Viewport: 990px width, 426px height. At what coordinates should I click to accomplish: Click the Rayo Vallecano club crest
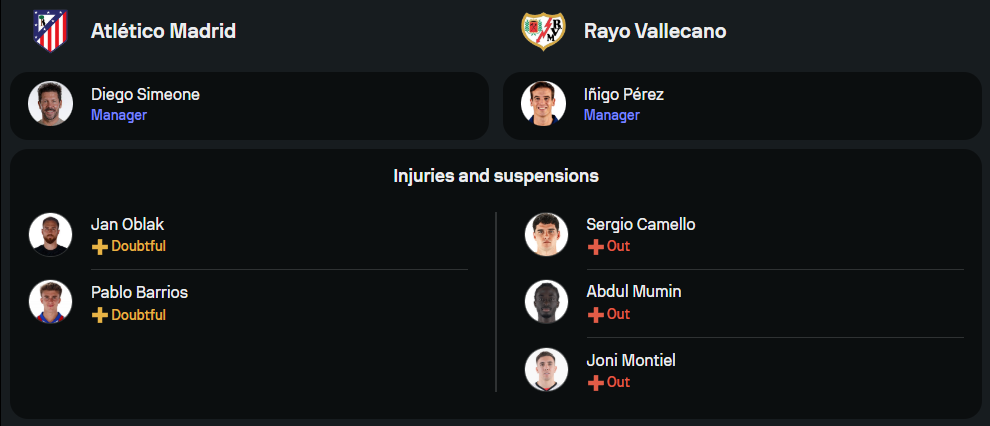pyautogui.click(x=544, y=31)
